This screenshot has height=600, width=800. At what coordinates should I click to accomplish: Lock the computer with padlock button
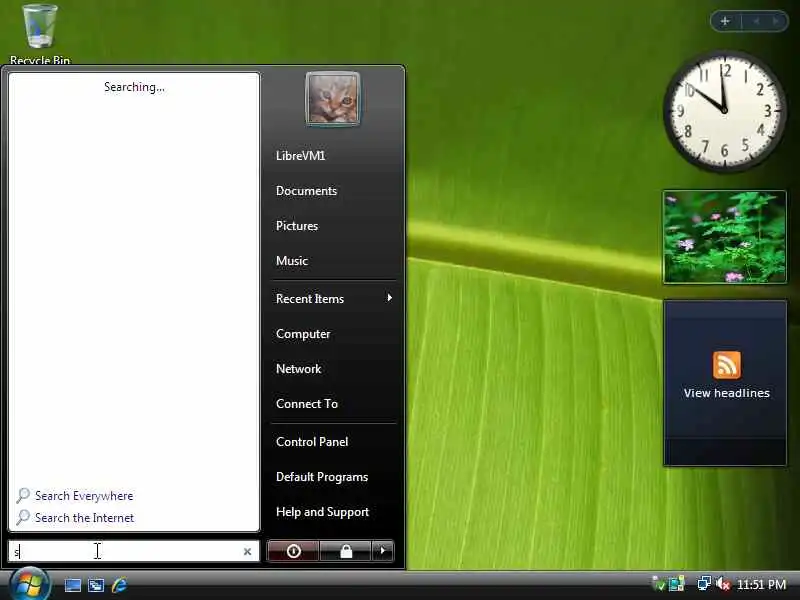(346, 551)
